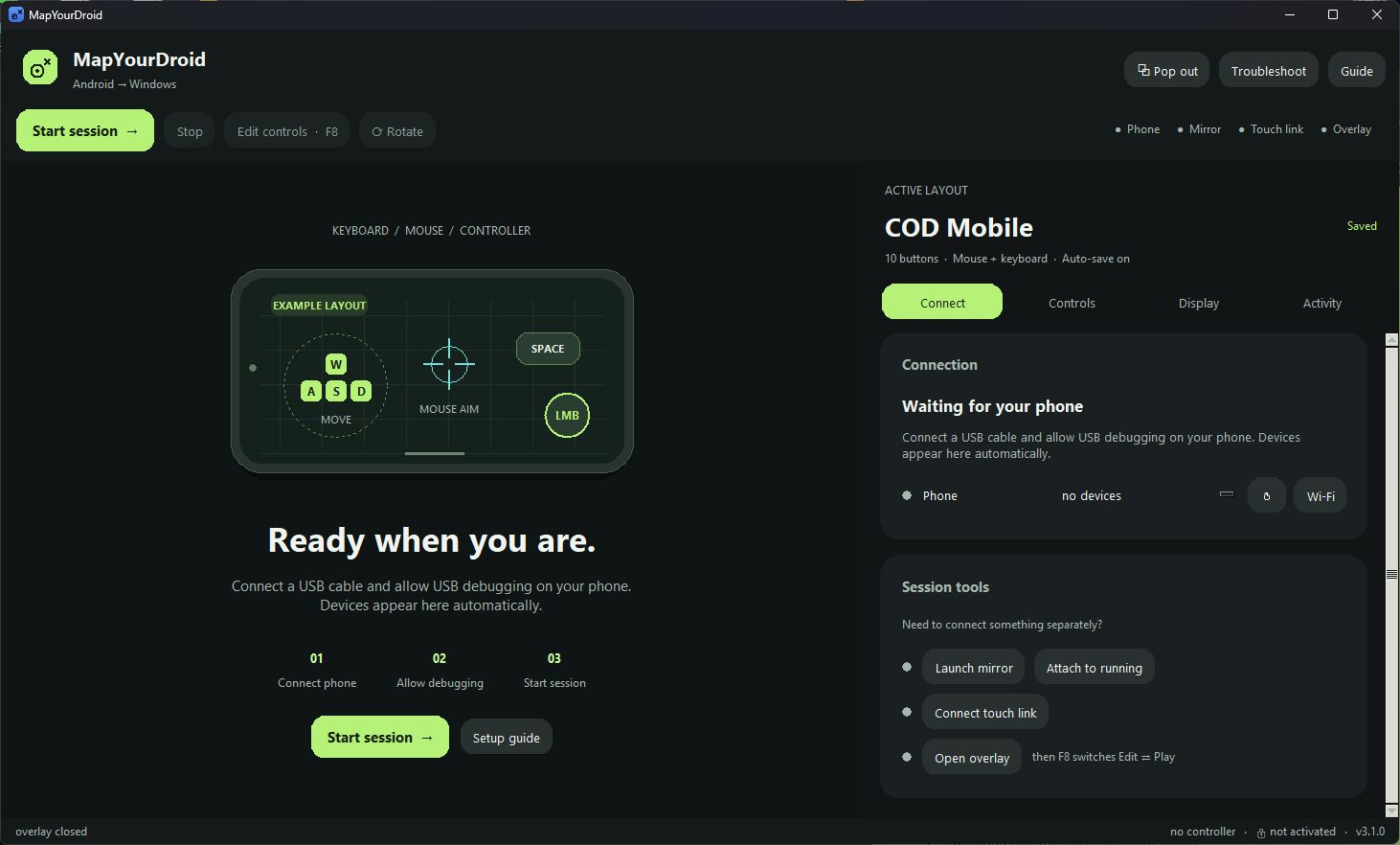Click the small refresh icon button beside Wi-Fi
This screenshot has width=1400, height=845.
[1266, 495]
